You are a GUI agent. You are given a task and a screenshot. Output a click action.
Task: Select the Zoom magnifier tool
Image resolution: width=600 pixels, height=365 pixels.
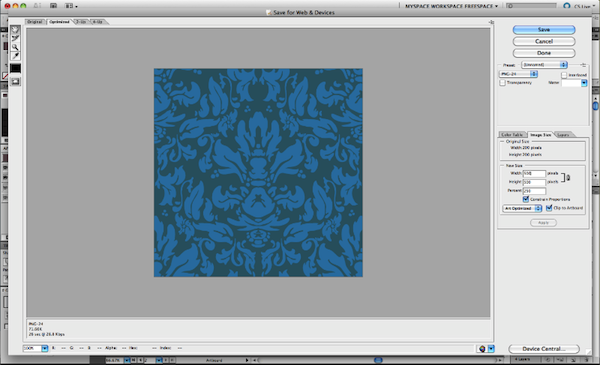coord(15,47)
